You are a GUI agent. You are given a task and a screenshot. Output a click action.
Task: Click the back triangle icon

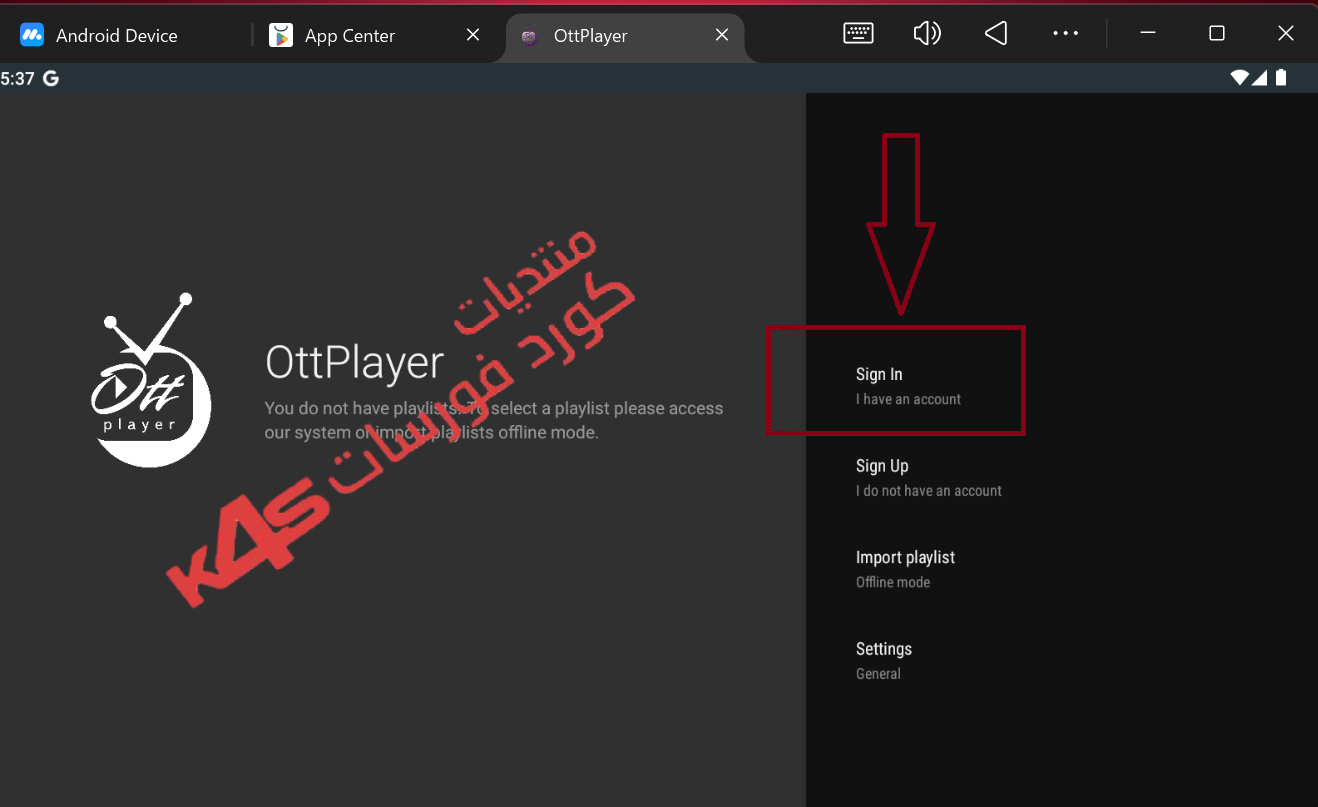pos(996,33)
